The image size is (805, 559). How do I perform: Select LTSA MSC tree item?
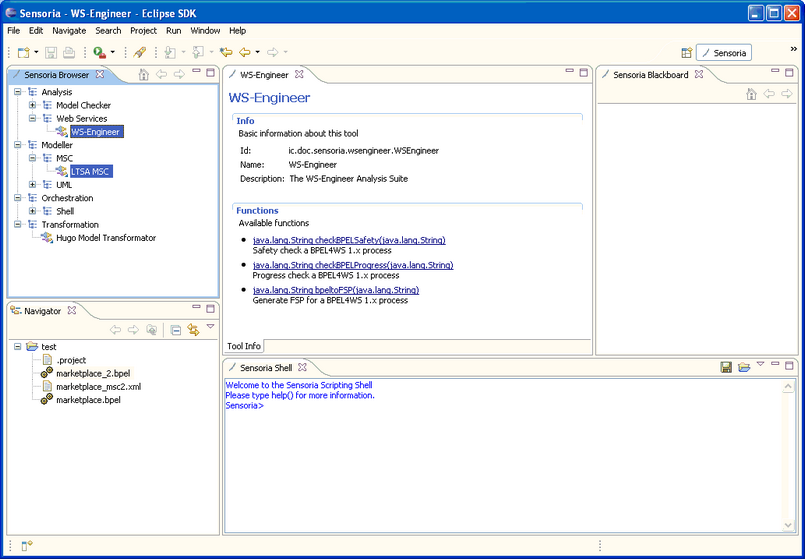pos(90,172)
